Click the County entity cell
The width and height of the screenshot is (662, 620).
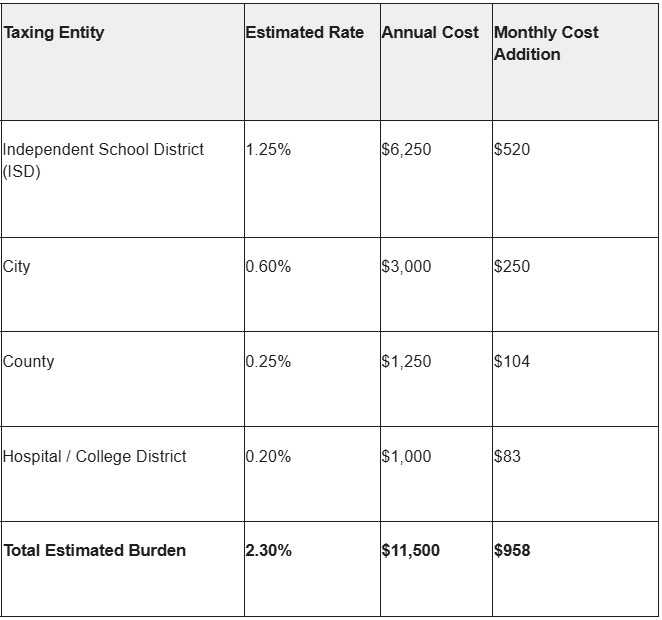[29, 362]
